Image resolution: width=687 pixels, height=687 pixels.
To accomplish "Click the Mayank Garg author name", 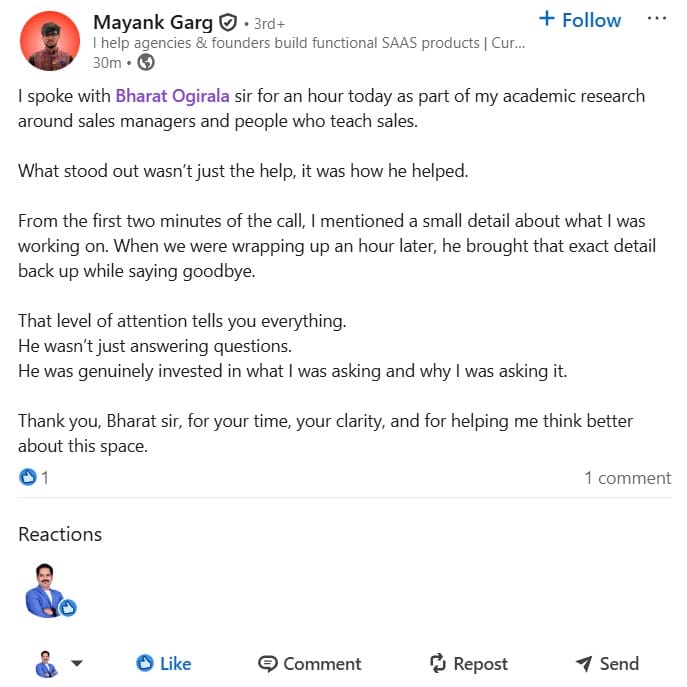I will pyautogui.click(x=152, y=22).
